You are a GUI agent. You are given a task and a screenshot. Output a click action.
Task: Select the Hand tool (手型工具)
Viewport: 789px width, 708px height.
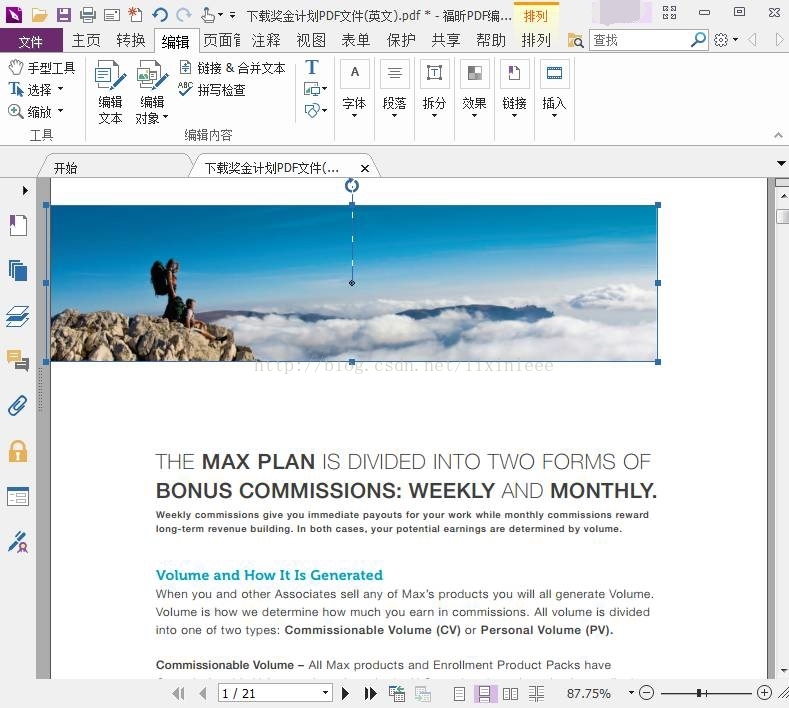42,67
